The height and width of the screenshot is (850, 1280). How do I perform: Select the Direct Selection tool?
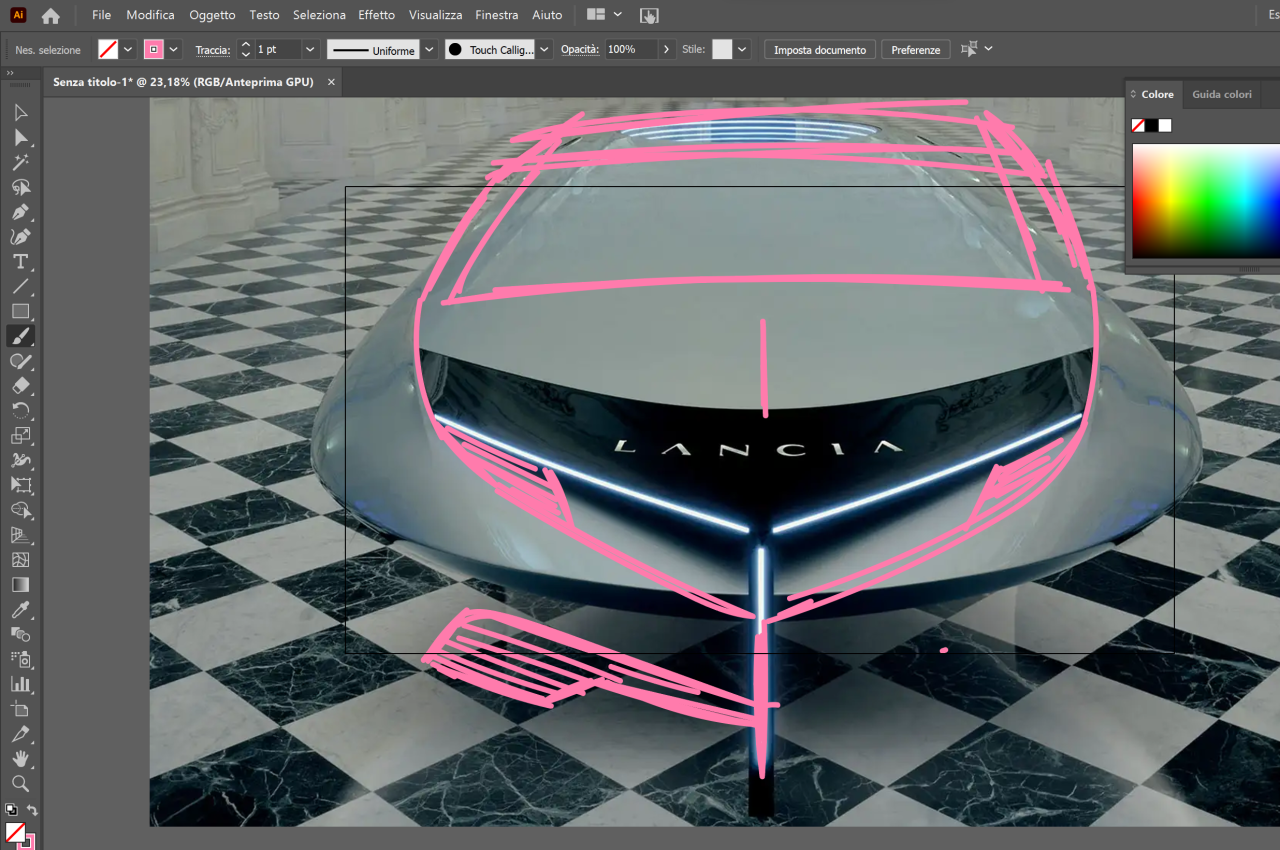pyautogui.click(x=20, y=137)
